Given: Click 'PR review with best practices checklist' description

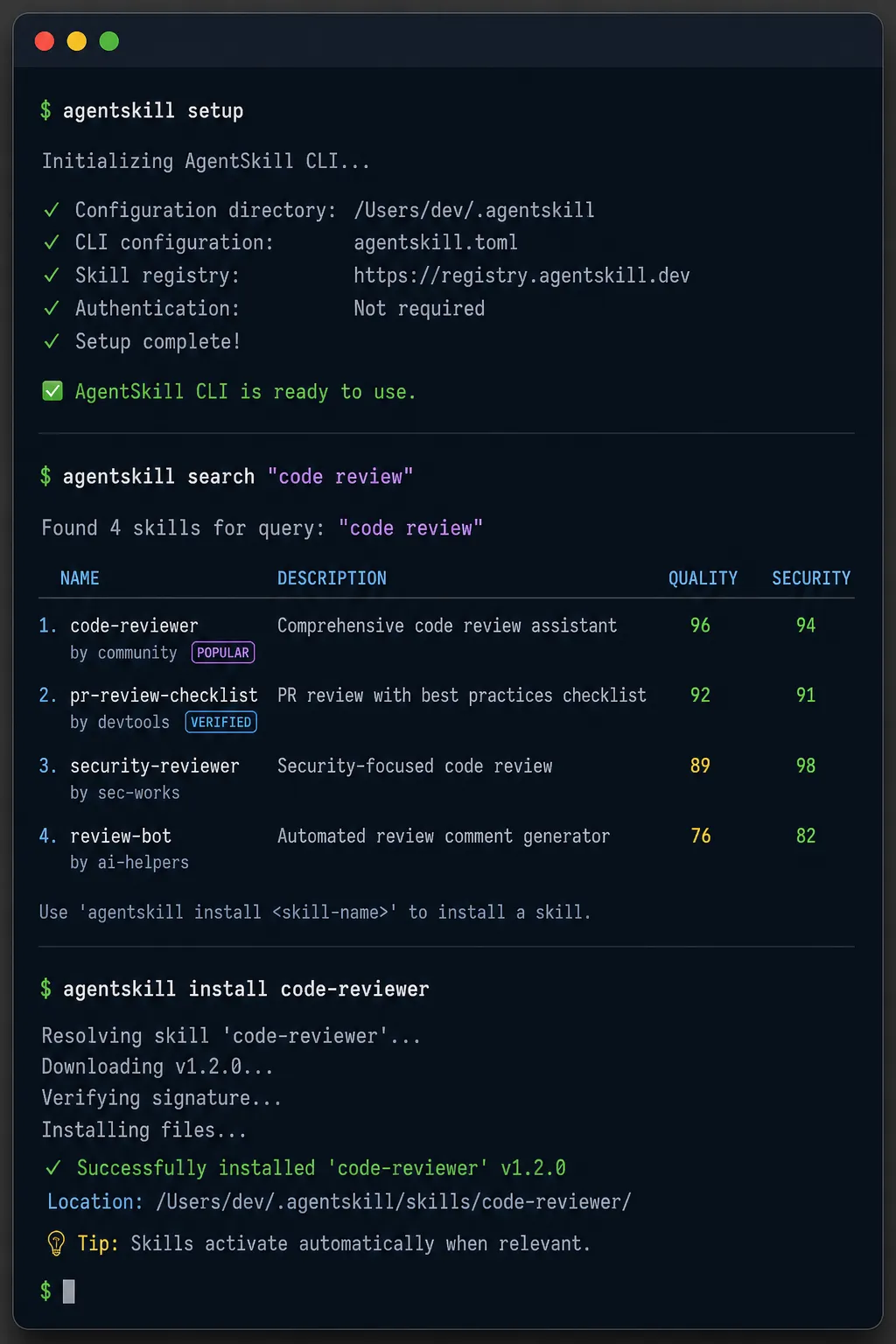Looking at the screenshot, I should 462,696.
